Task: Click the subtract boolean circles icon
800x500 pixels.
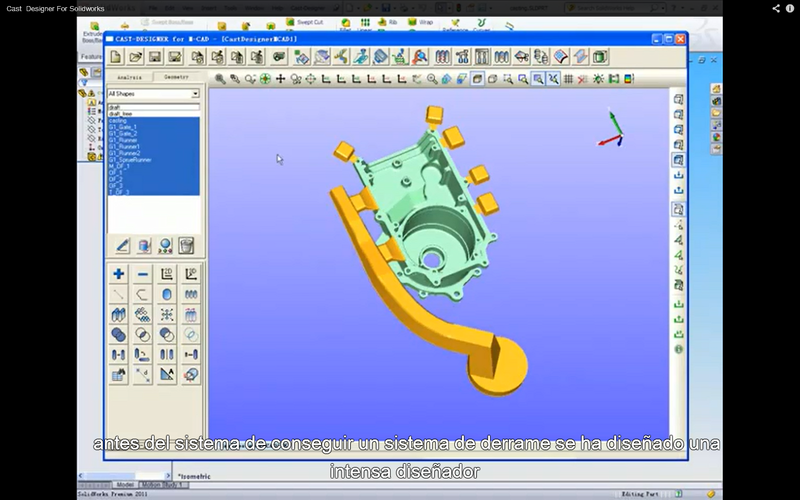Action: pyautogui.click(x=167, y=335)
